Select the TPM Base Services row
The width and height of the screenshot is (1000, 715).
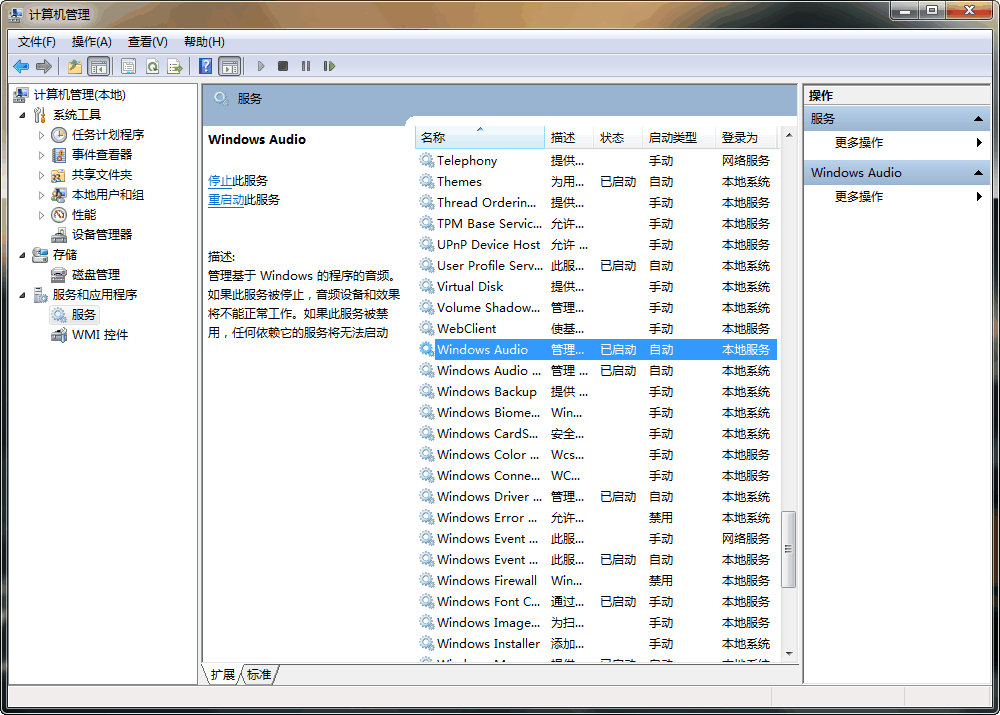pyautogui.click(x=596, y=224)
